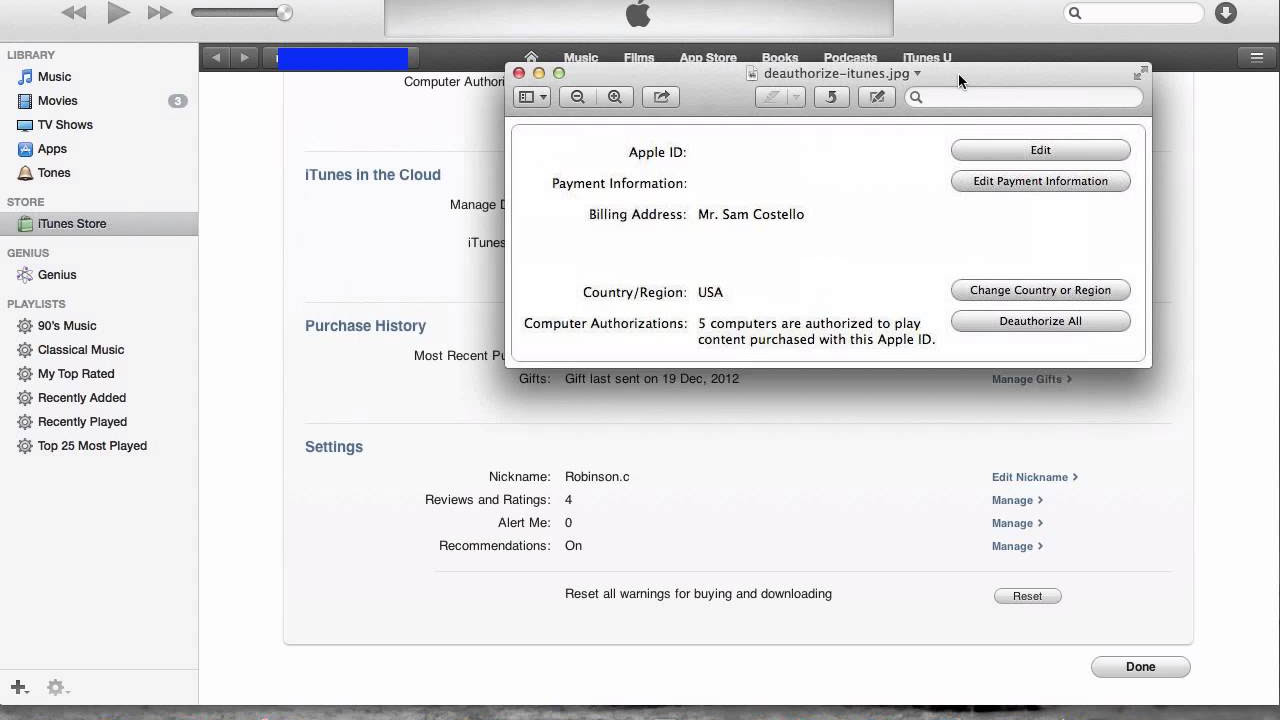Screen dimensions: 1280x720
Task: Open the iTunes Store home icon
Action: [x=531, y=58]
